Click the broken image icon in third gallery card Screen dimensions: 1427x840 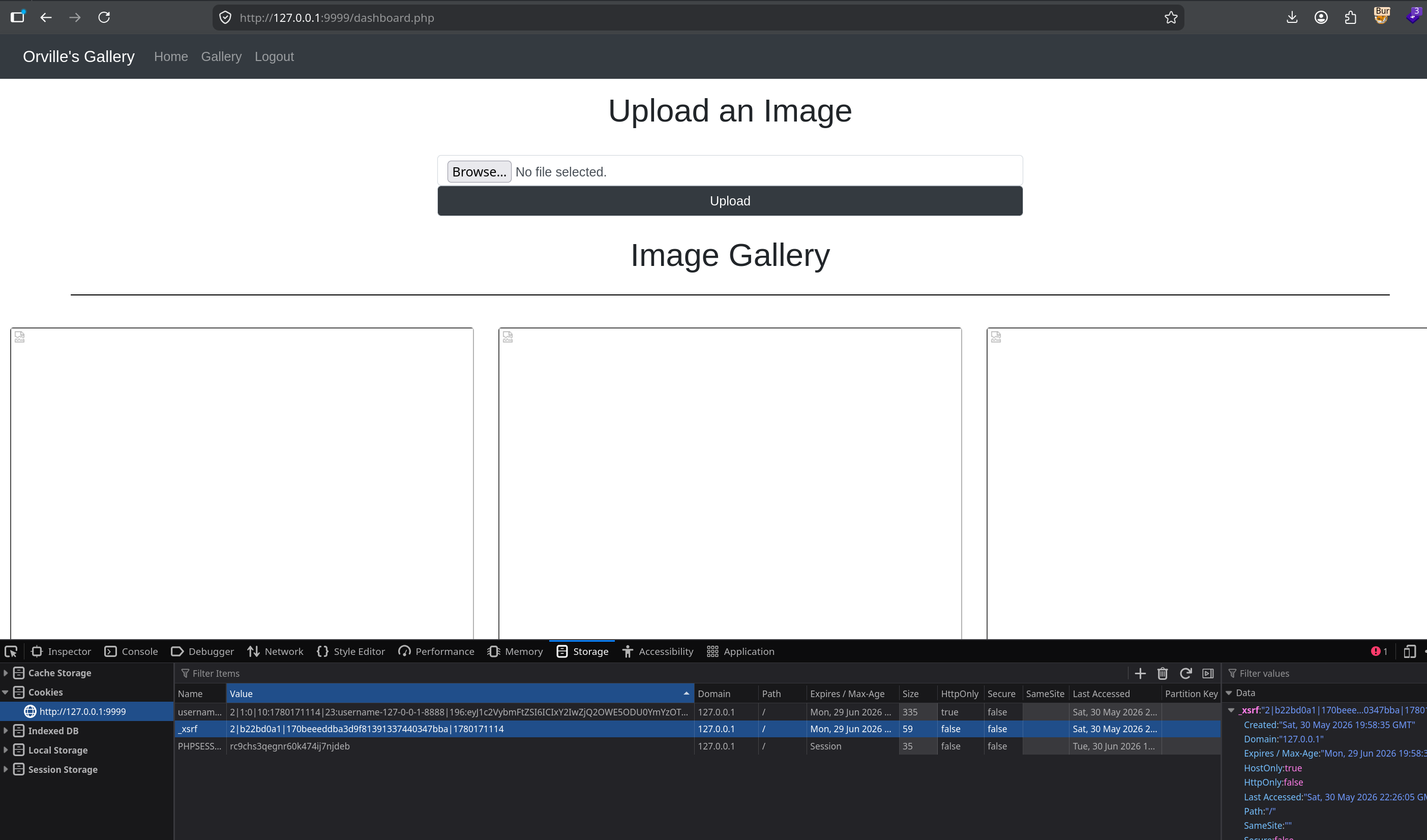996,337
